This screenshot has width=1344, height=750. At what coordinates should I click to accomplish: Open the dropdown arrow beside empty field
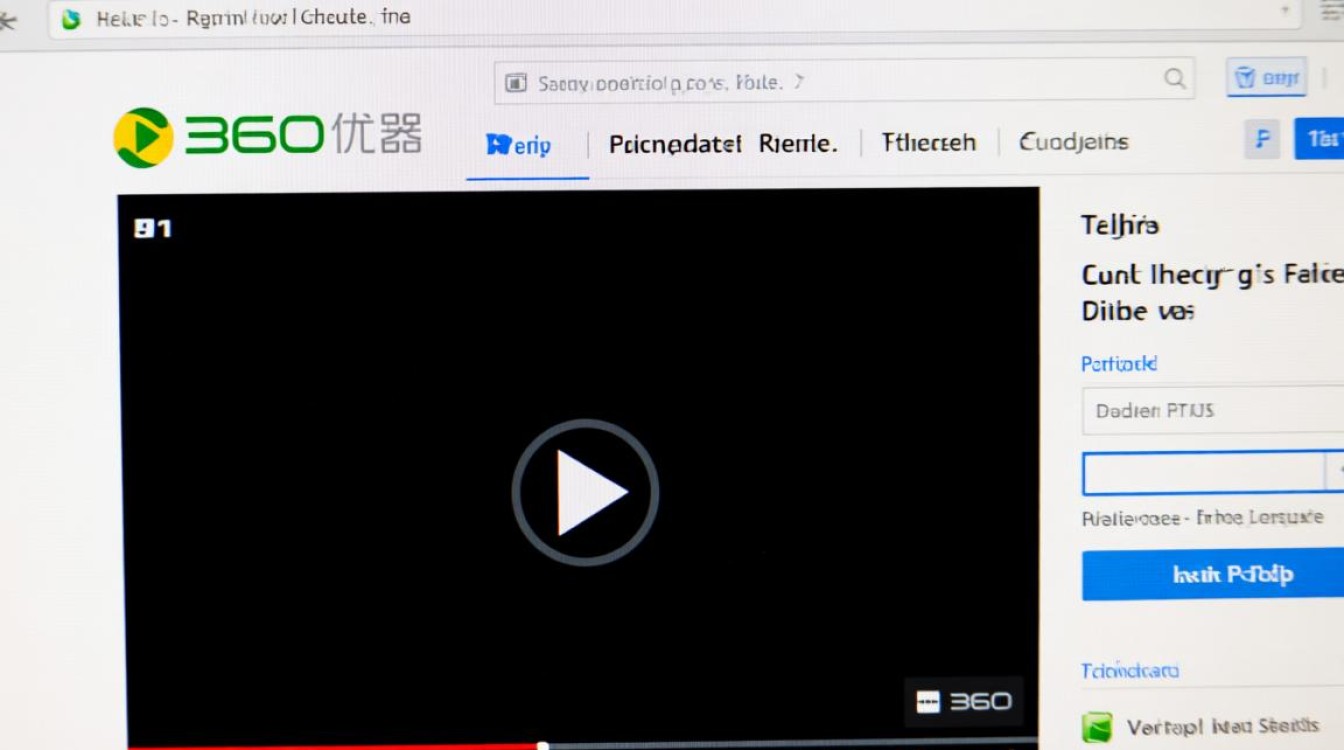(x=1334, y=472)
